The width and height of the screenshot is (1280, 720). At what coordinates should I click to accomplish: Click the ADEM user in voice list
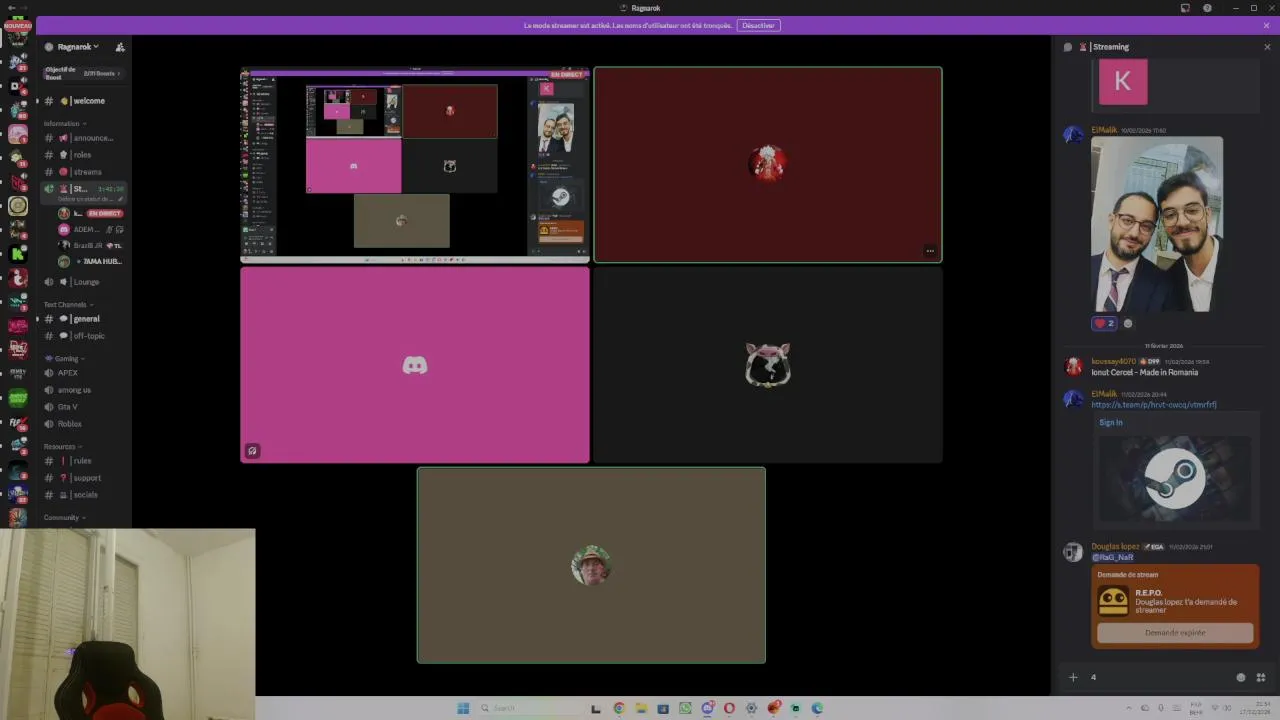pos(90,230)
